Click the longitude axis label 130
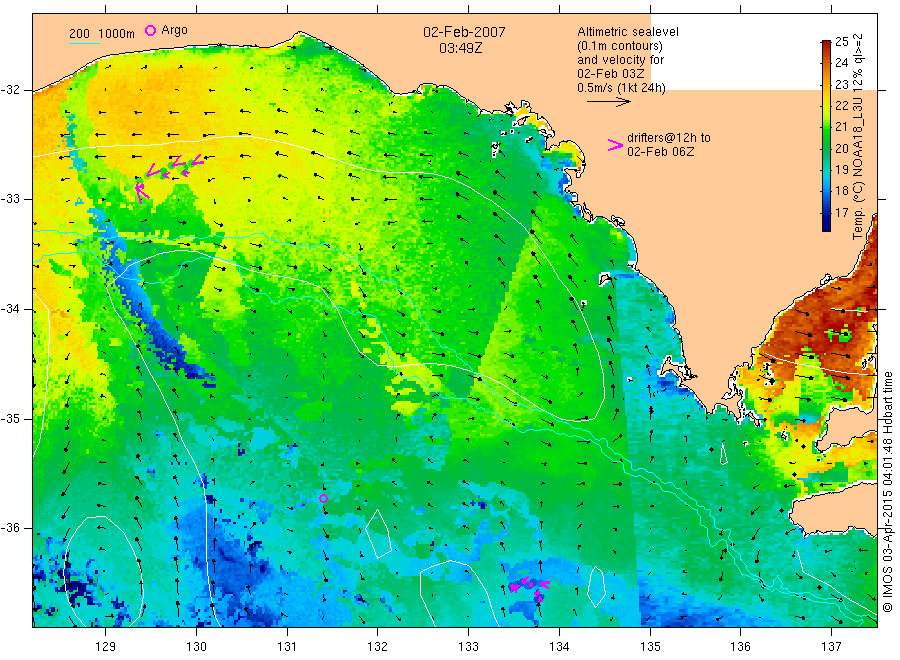This screenshot has width=900, height=660. tap(196, 646)
